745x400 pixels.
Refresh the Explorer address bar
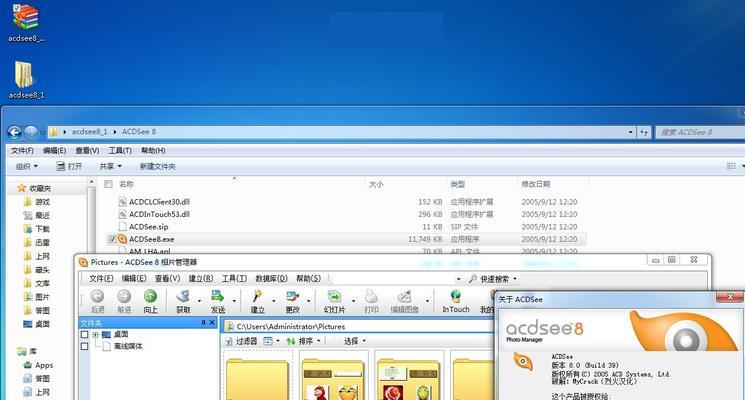point(644,132)
